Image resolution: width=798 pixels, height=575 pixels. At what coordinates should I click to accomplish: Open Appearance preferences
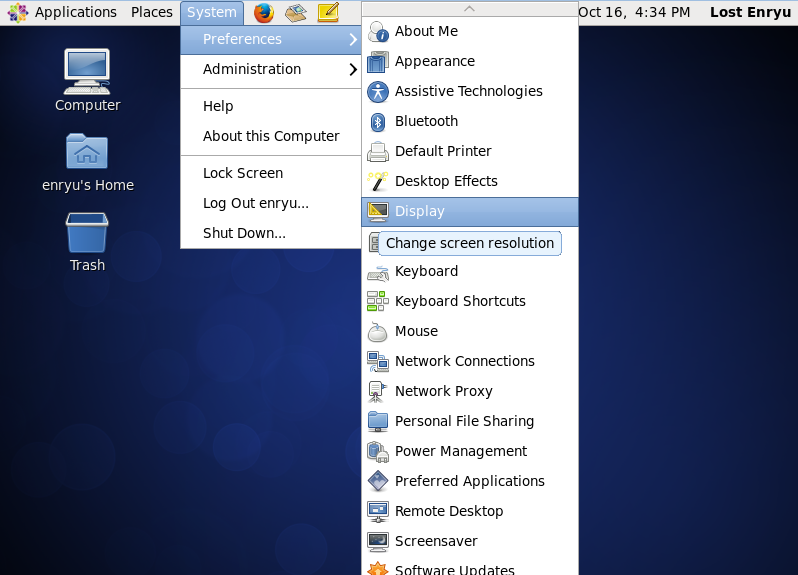(x=470, y=61)
